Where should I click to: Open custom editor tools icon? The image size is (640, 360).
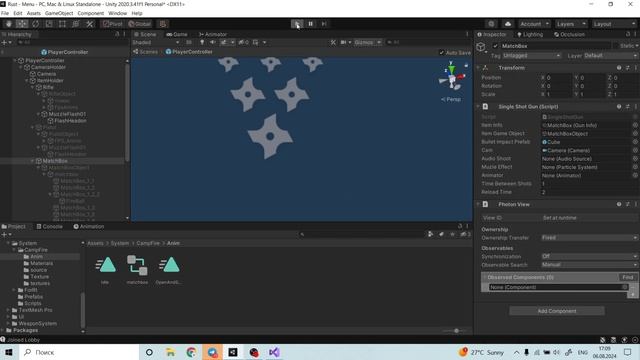[89, 24]
